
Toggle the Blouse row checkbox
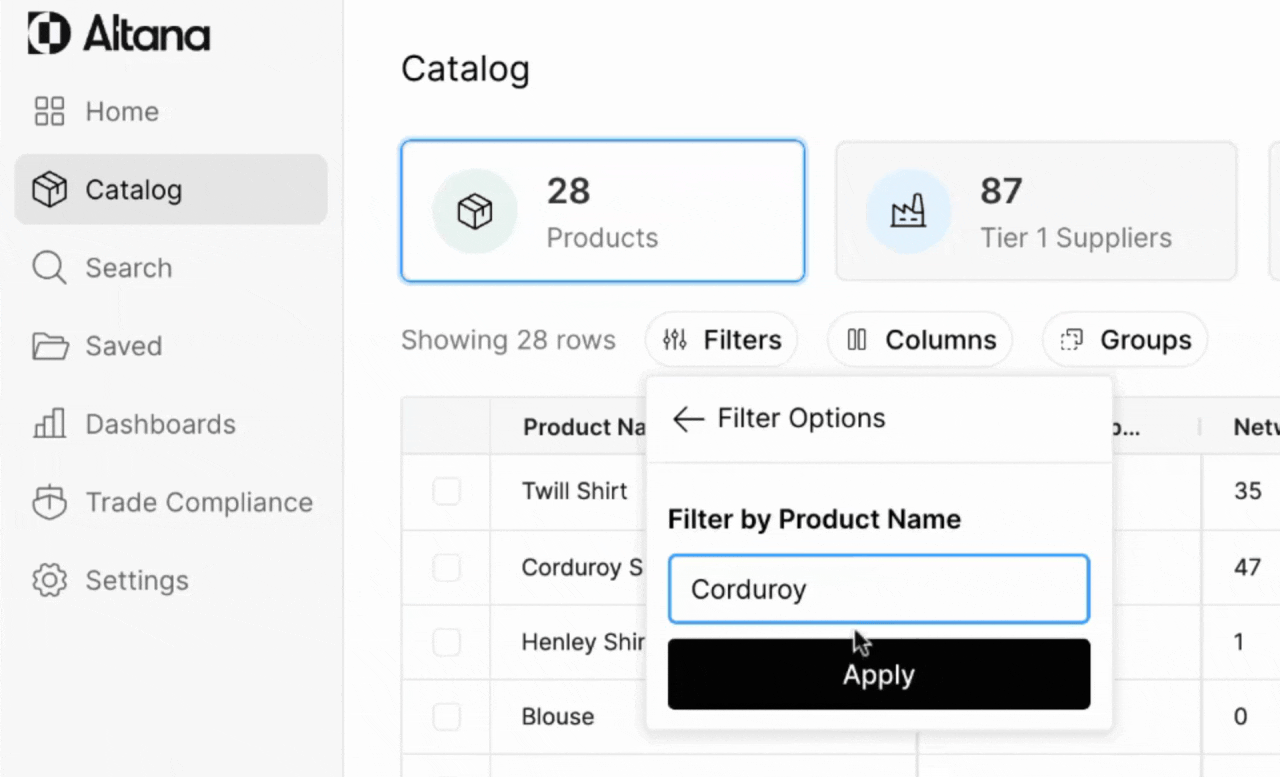click(x=446, y=716)
